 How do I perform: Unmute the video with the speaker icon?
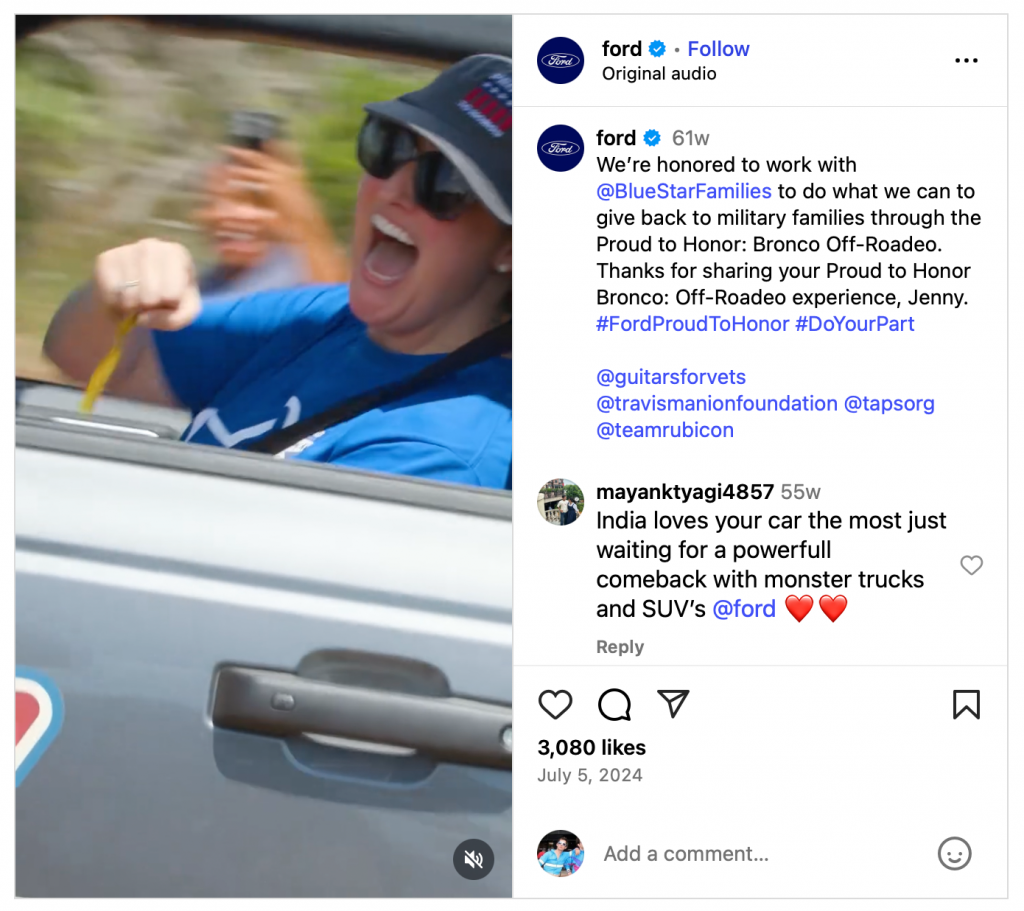(x=473, y=859)
